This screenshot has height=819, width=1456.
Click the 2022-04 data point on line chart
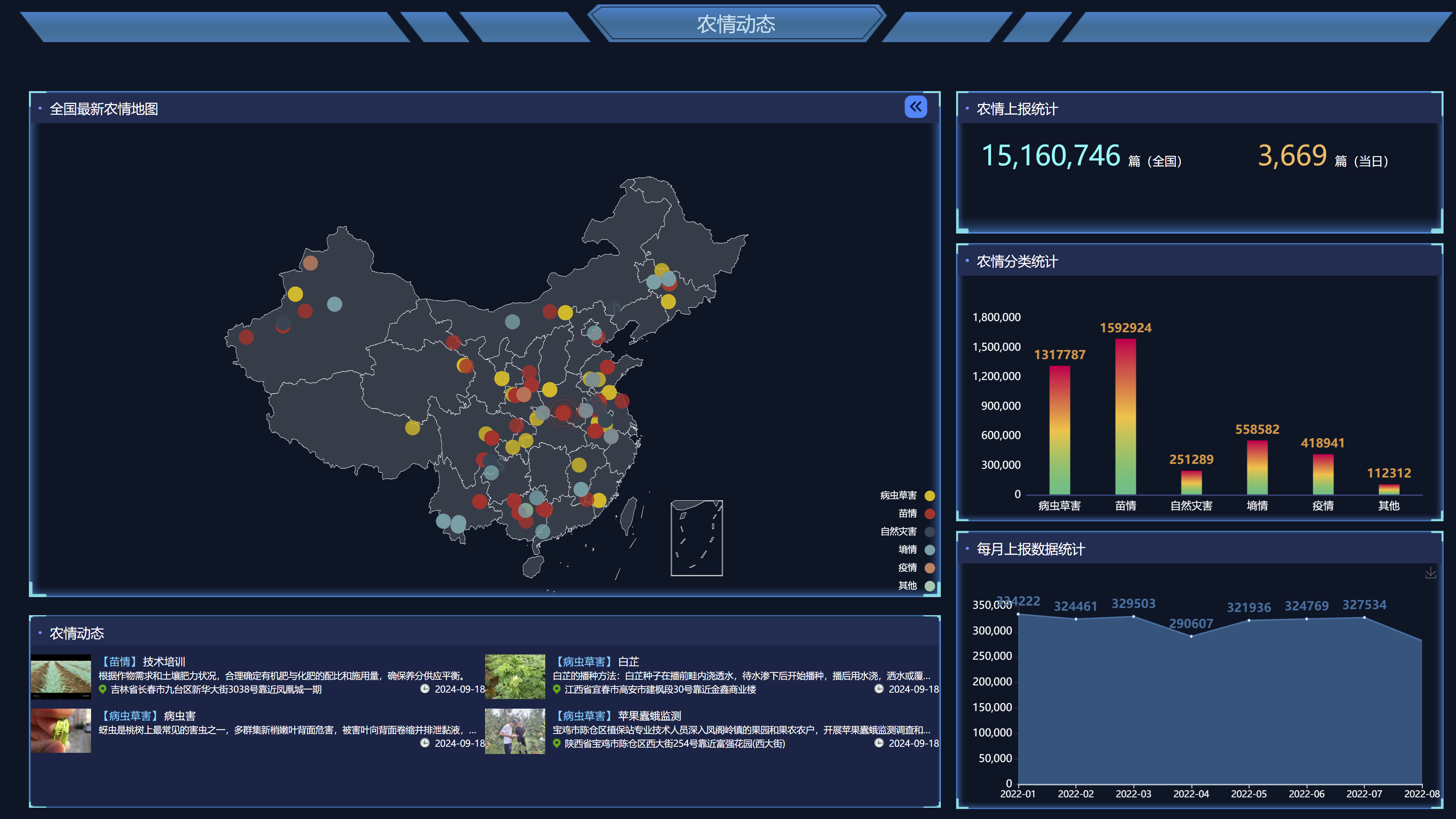point(1191,636)
